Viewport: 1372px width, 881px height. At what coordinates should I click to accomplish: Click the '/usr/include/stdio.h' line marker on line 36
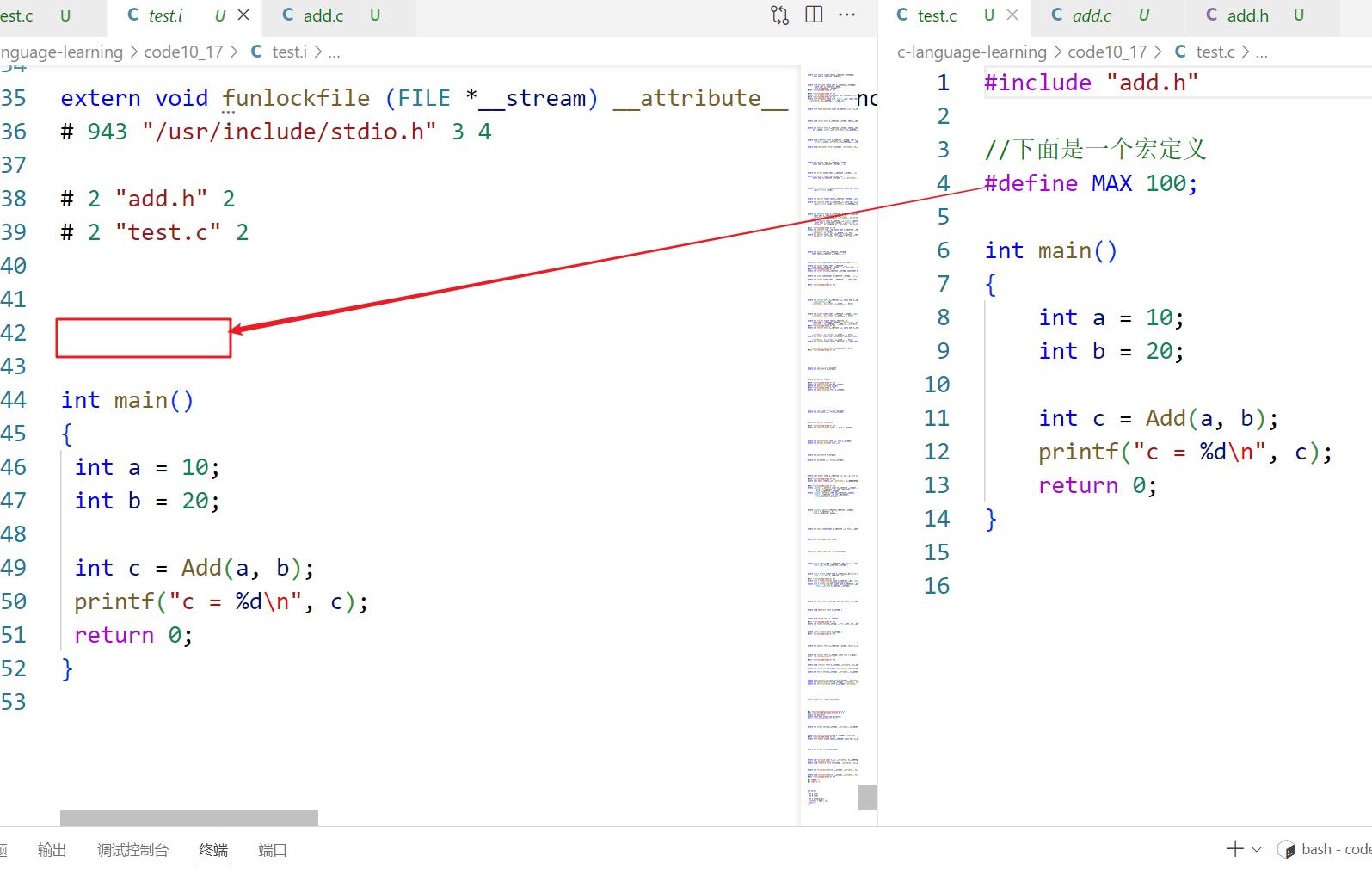[x=276, y=132]
